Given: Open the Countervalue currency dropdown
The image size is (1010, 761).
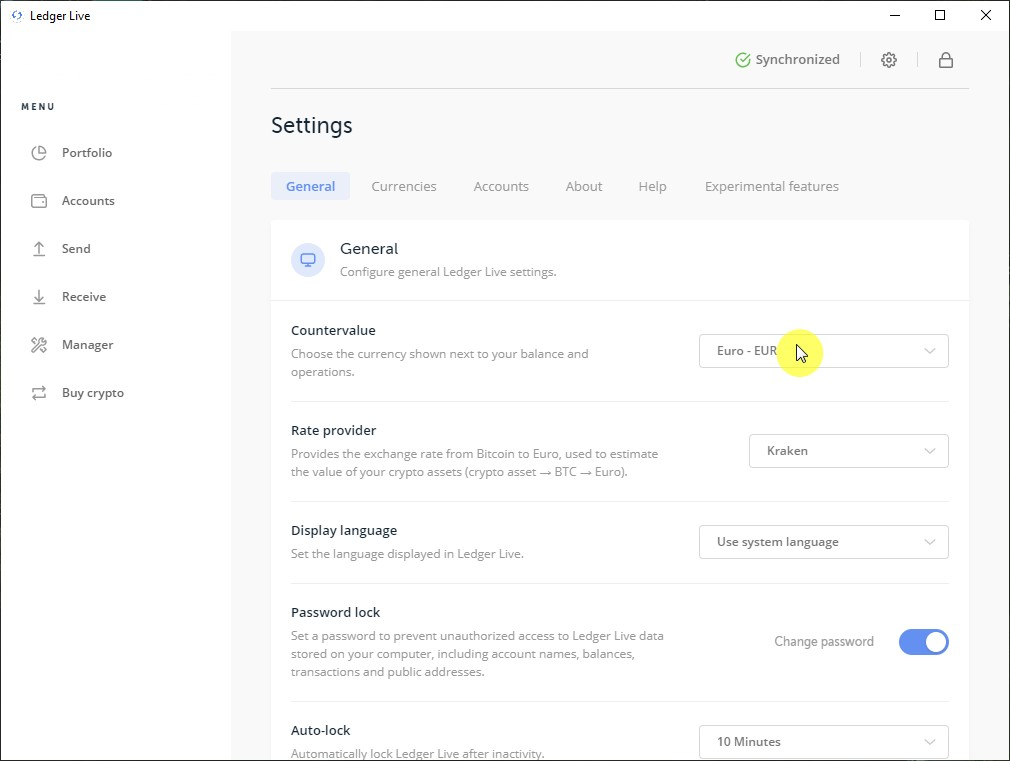Looking at the screenshot, I should pyautogui.click(x=823, y=351).
